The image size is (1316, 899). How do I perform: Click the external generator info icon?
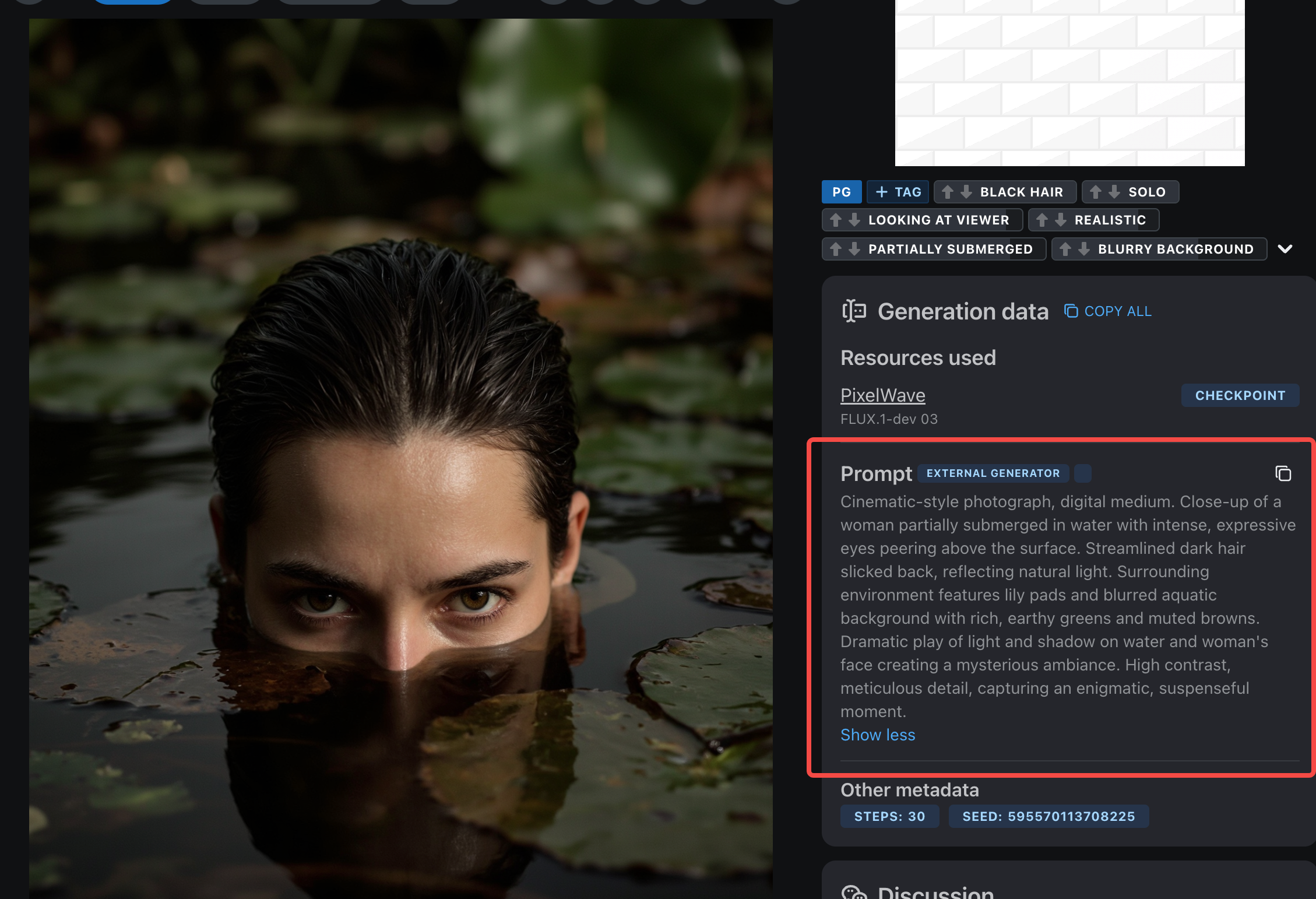(x=1083, y=473)
